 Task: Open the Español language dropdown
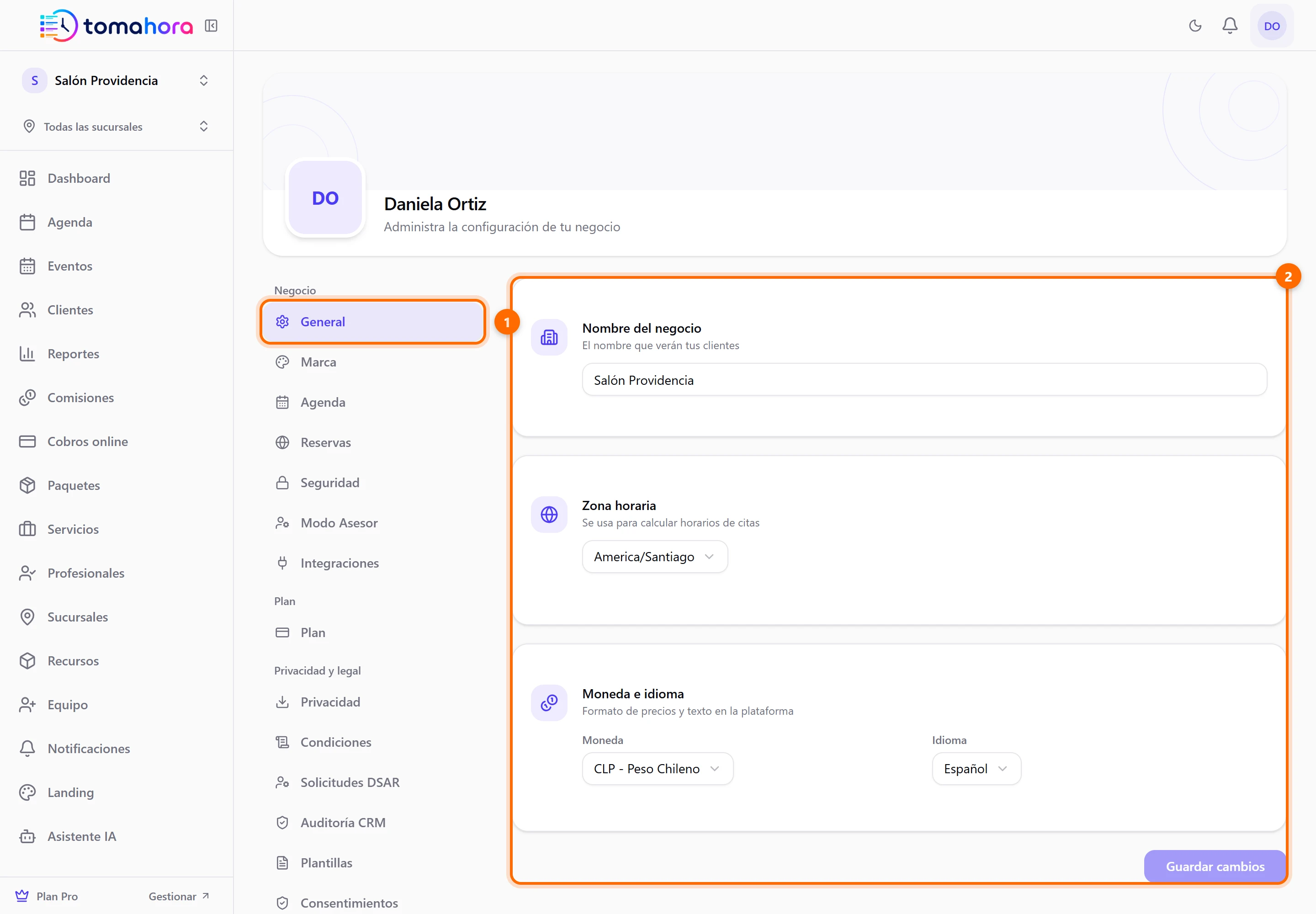[x=976, y=769]
